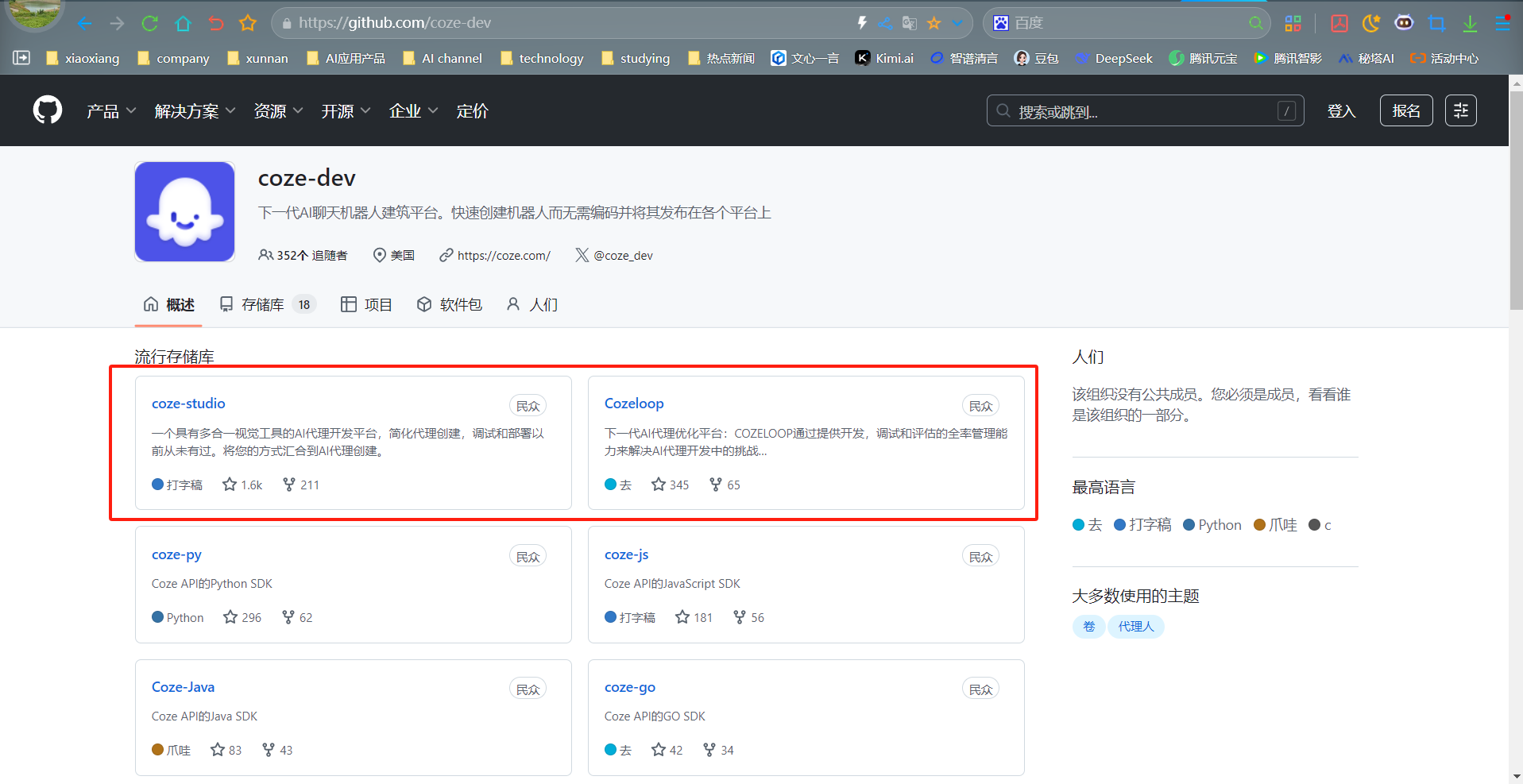Filter by 打字稿 in top languages
This screenshot has height=784, width=1523.
point(1142,525)
